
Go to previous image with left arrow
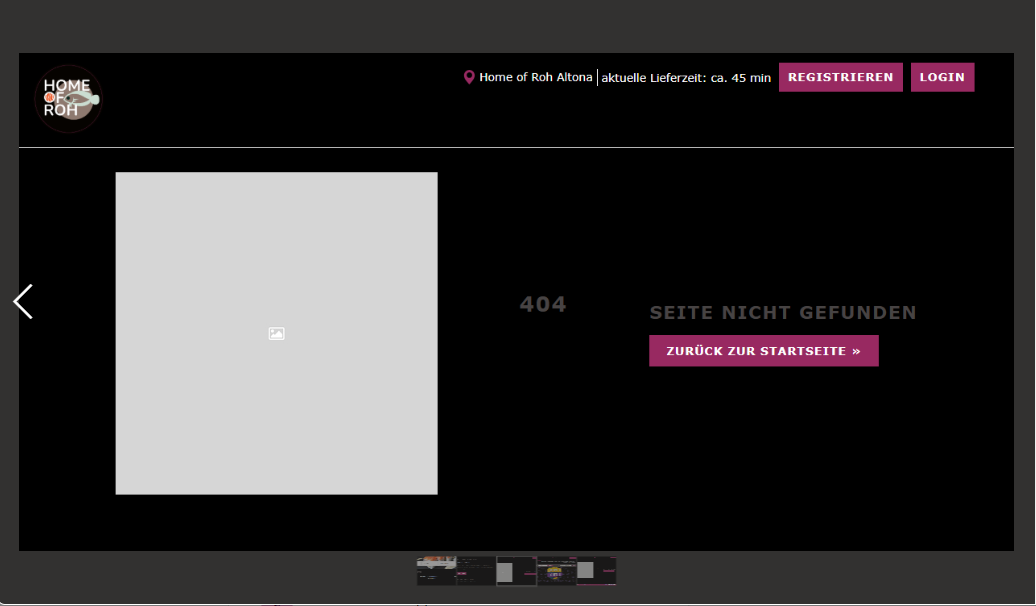coord(23,301)
